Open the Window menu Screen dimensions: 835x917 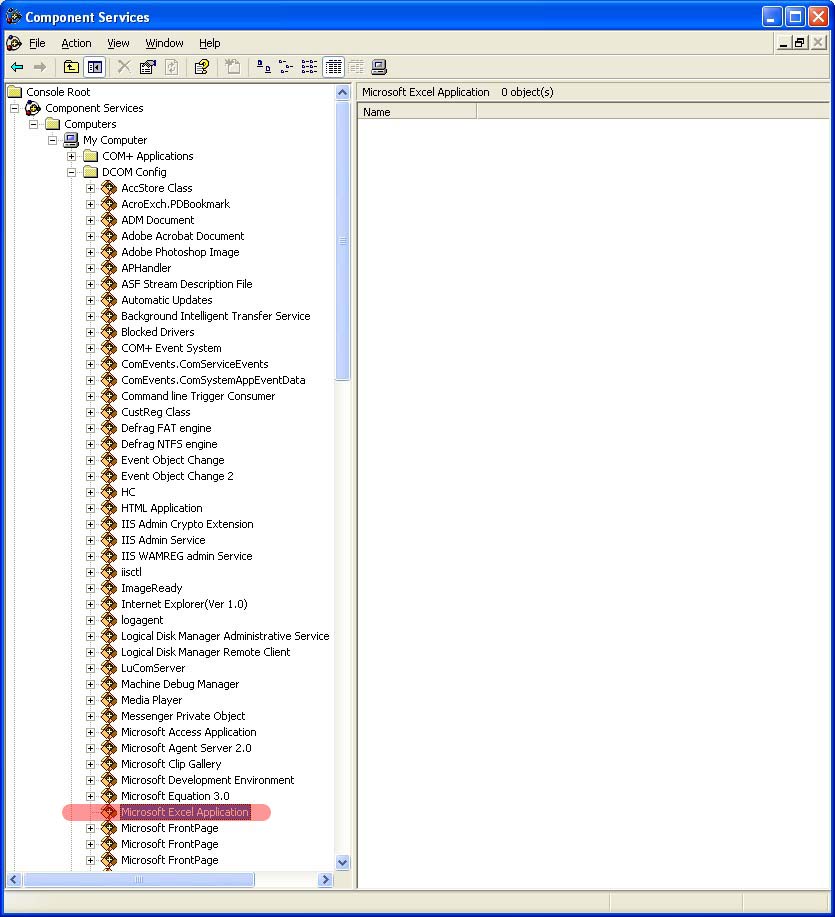(x=164, y=43)
